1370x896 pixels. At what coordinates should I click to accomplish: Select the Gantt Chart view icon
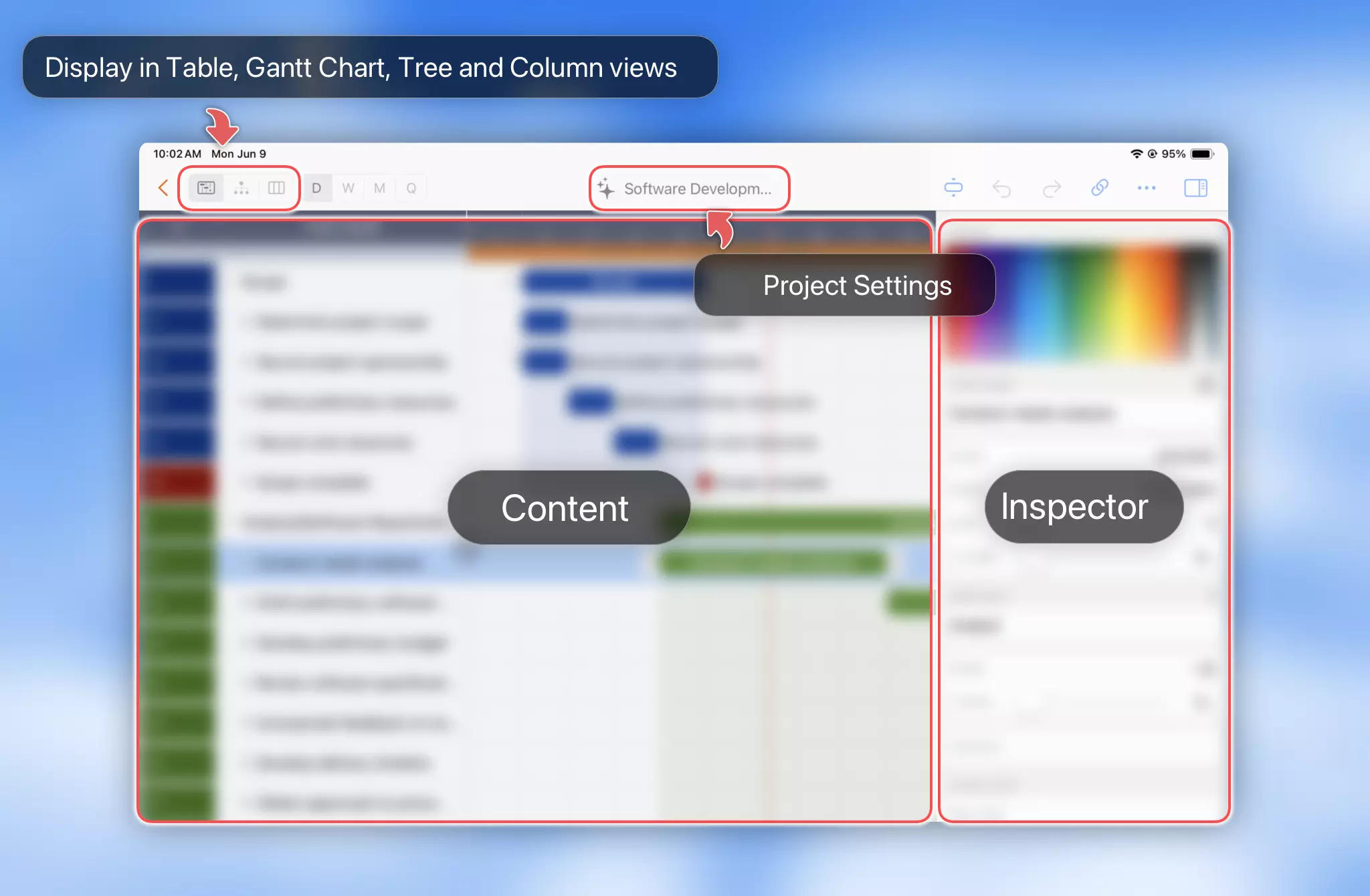(205, 188)
